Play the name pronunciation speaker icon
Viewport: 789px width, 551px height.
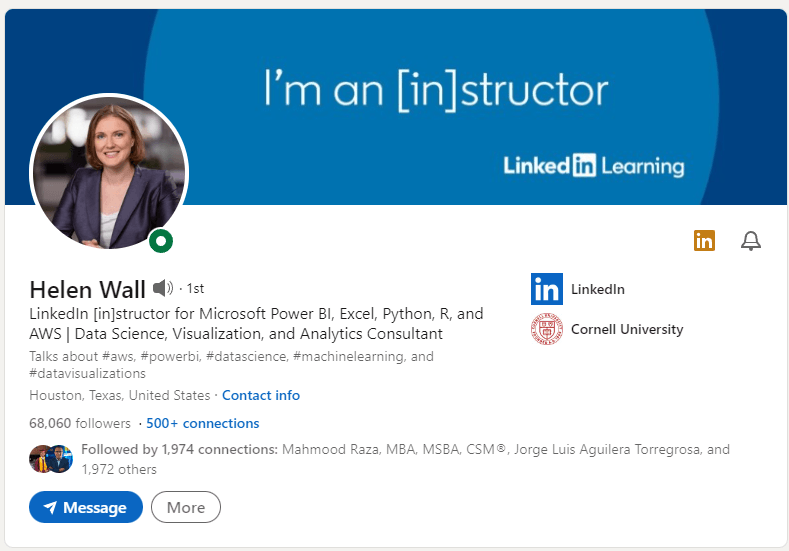tap(163, 288)
